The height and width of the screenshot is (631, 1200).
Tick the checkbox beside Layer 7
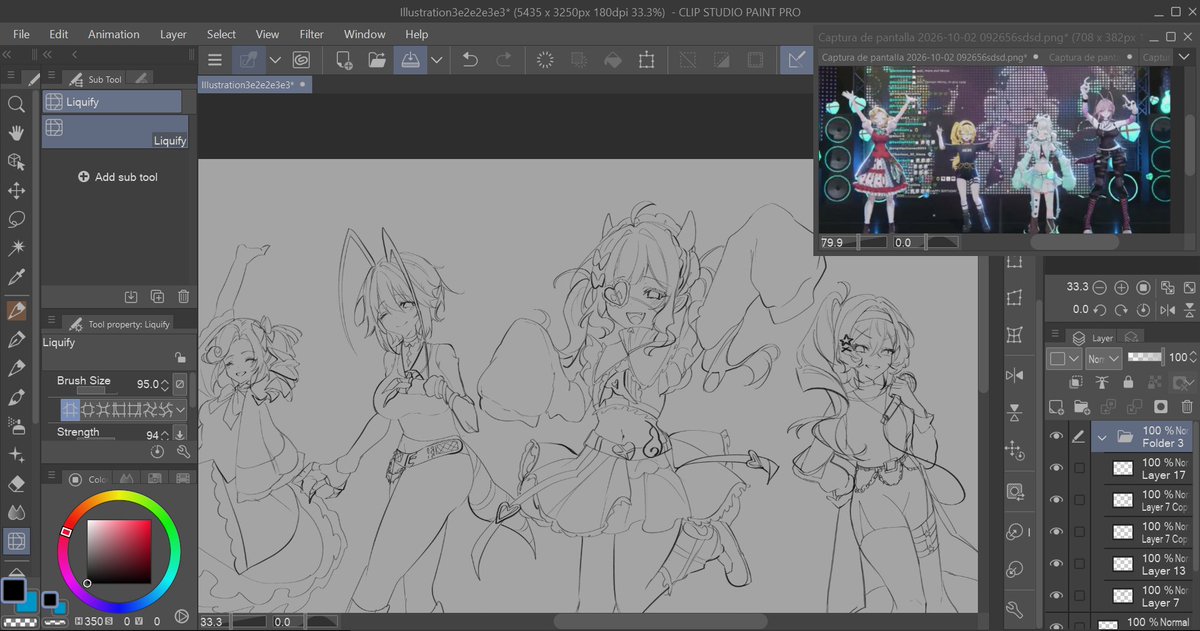(x=1079, y=596)
